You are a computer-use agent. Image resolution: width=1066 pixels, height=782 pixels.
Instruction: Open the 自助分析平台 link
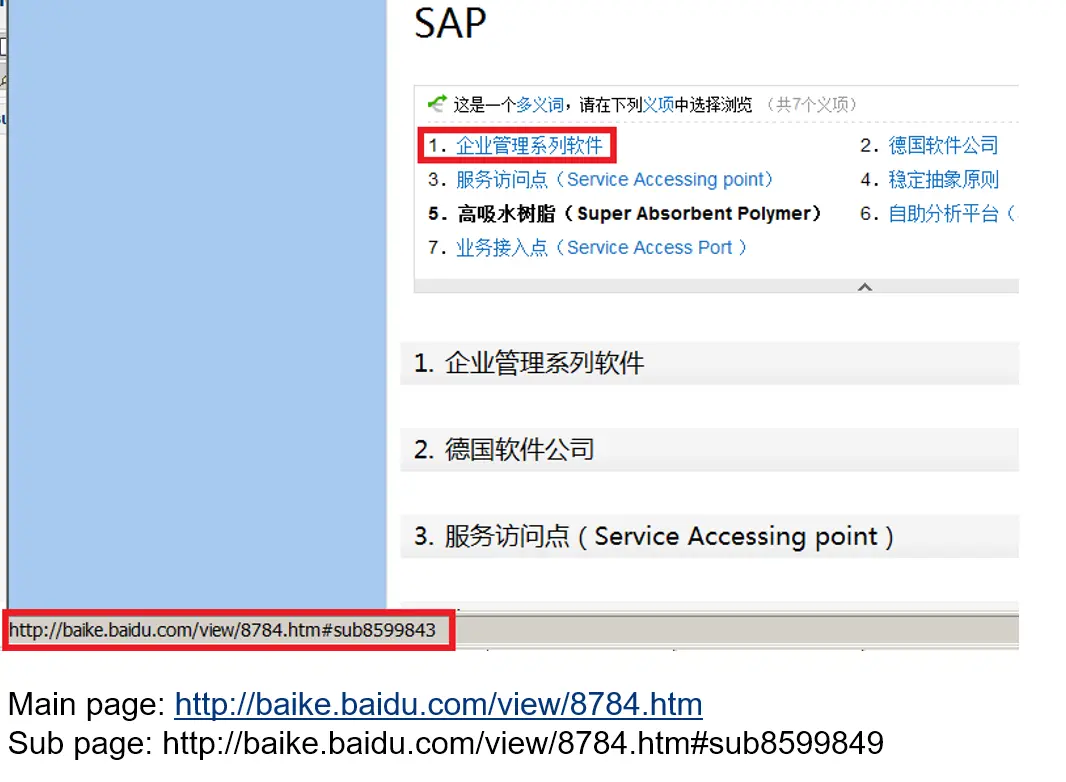click(952, 214)
